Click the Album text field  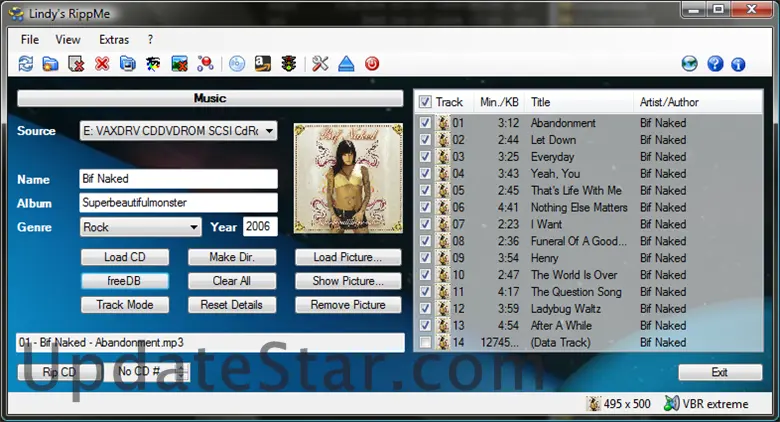pyautogui.click(x=178, y=203)
